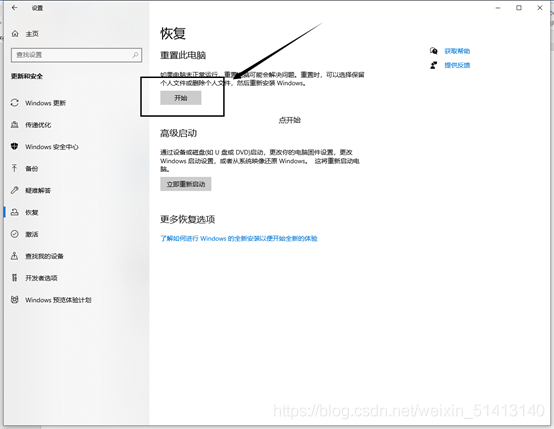
Task: Open the Windows 全新安装 learn-more link
Action: click(239, 239)
